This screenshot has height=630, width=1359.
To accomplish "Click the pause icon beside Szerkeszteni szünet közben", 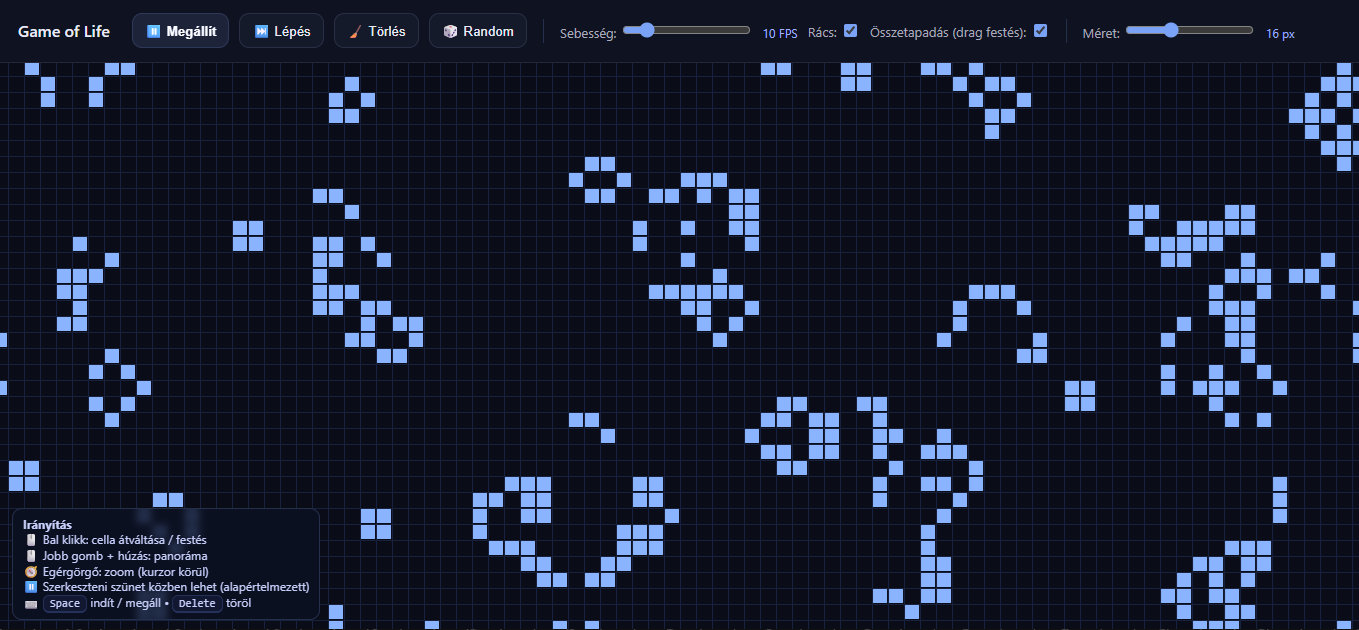I will tap(31, 587).
